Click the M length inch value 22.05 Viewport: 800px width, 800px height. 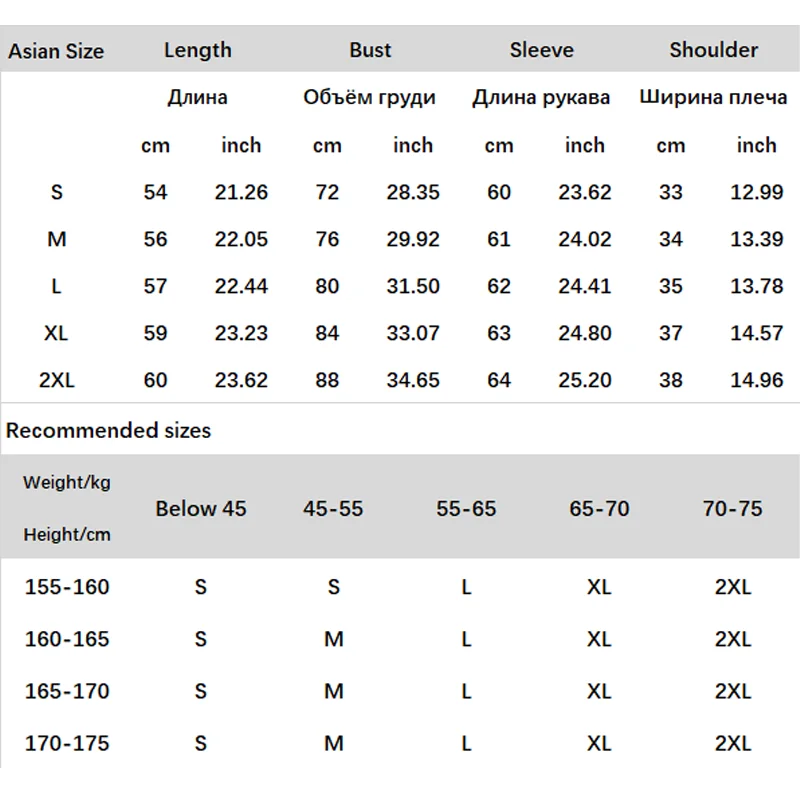point(241,239)
